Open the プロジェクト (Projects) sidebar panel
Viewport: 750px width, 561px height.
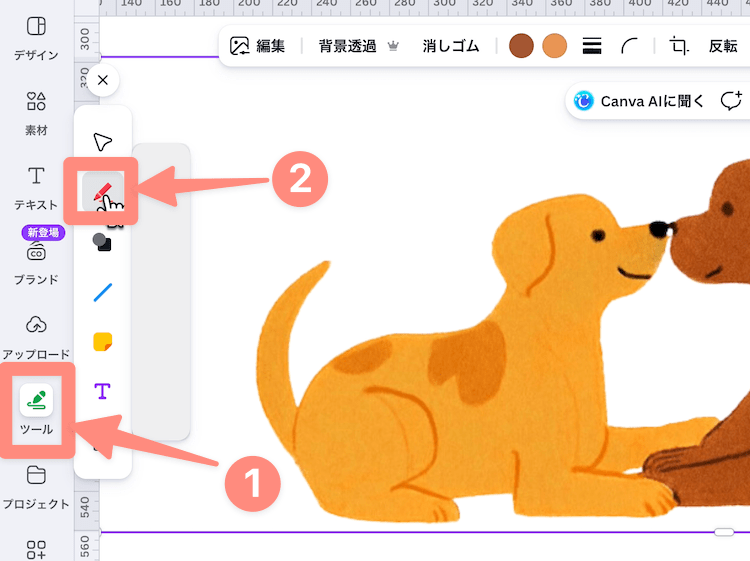pyautogui.click(x=36, y=487)
